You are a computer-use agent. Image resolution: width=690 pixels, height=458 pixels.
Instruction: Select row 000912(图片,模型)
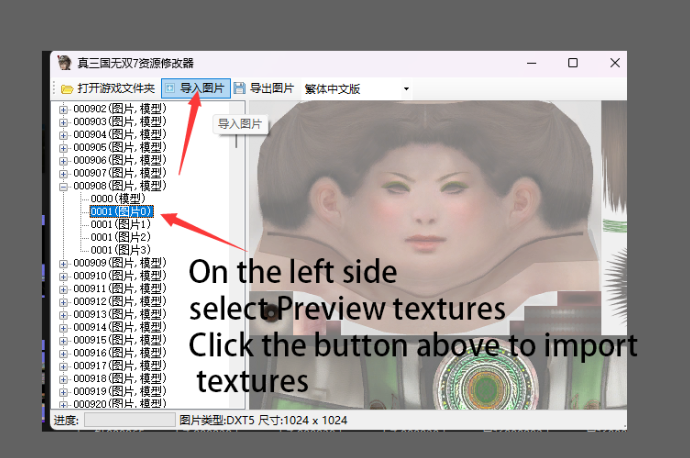point(120,301)
